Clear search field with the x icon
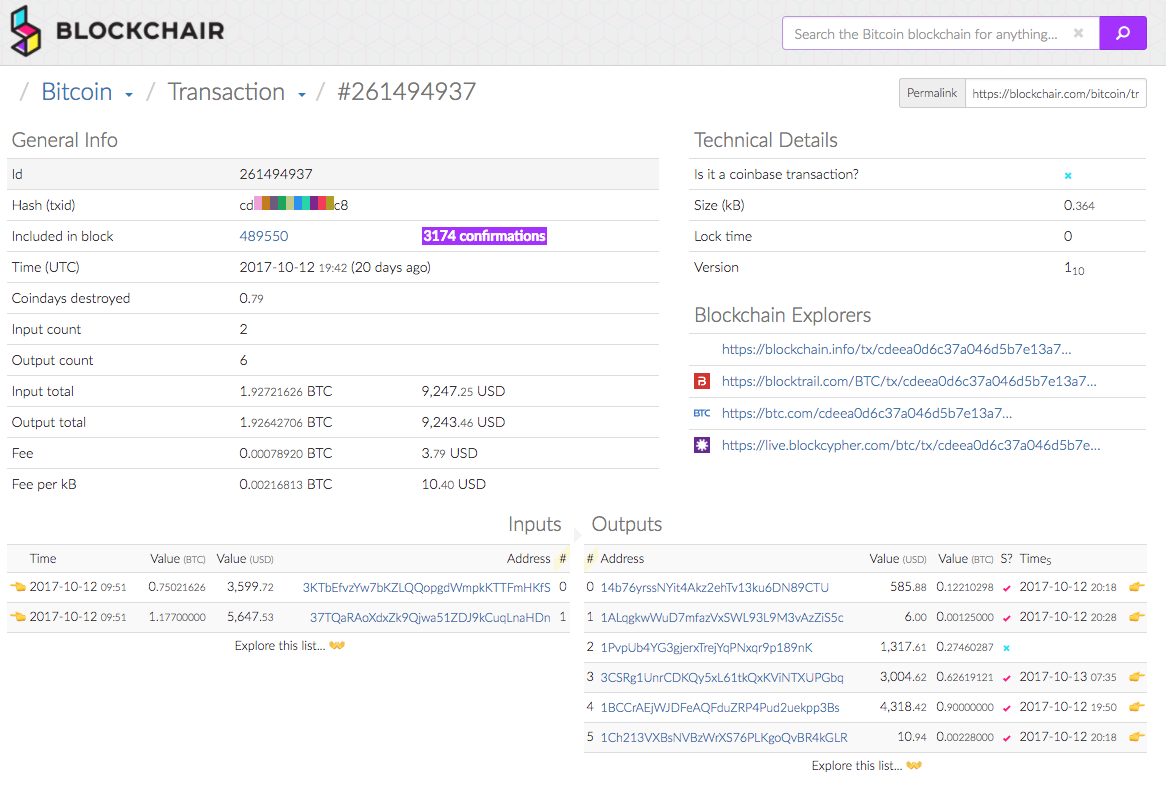 [x=1078, y=33]
